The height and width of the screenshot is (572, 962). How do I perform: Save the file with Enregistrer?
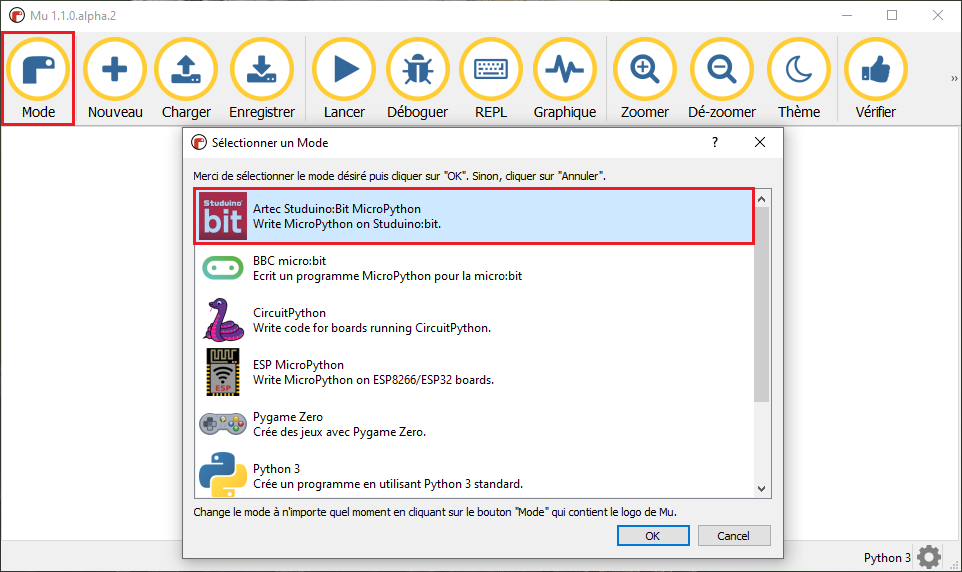point(262,79)
